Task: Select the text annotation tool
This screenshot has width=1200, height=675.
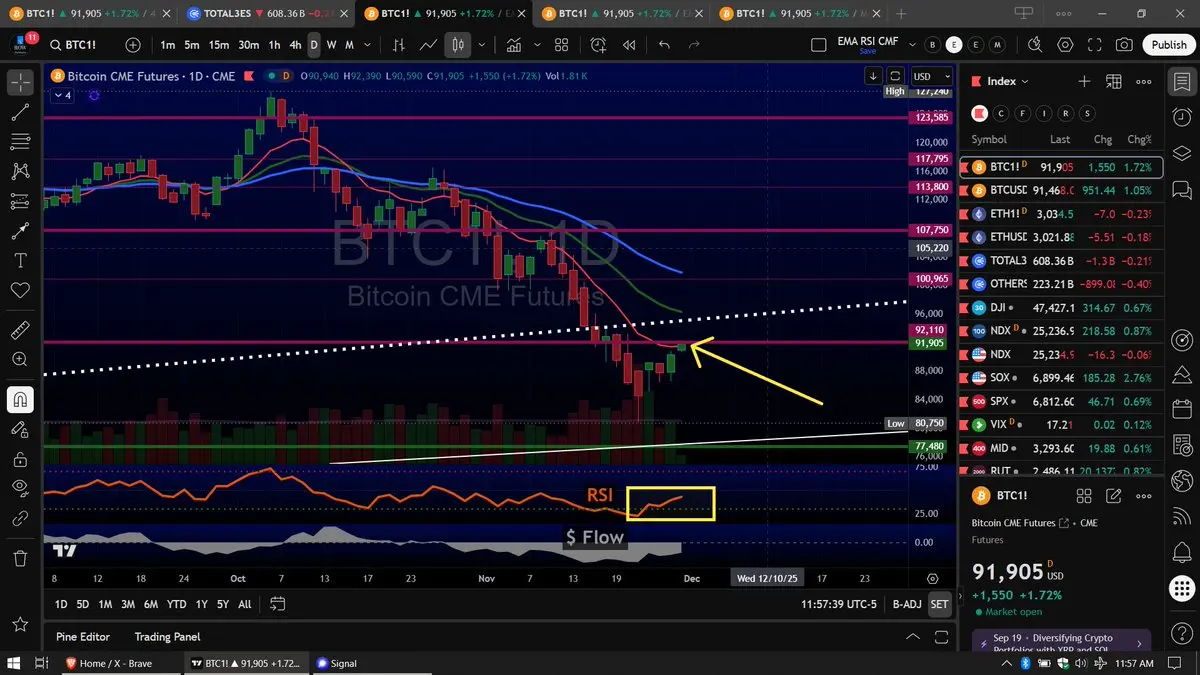Action: (20, 260)
